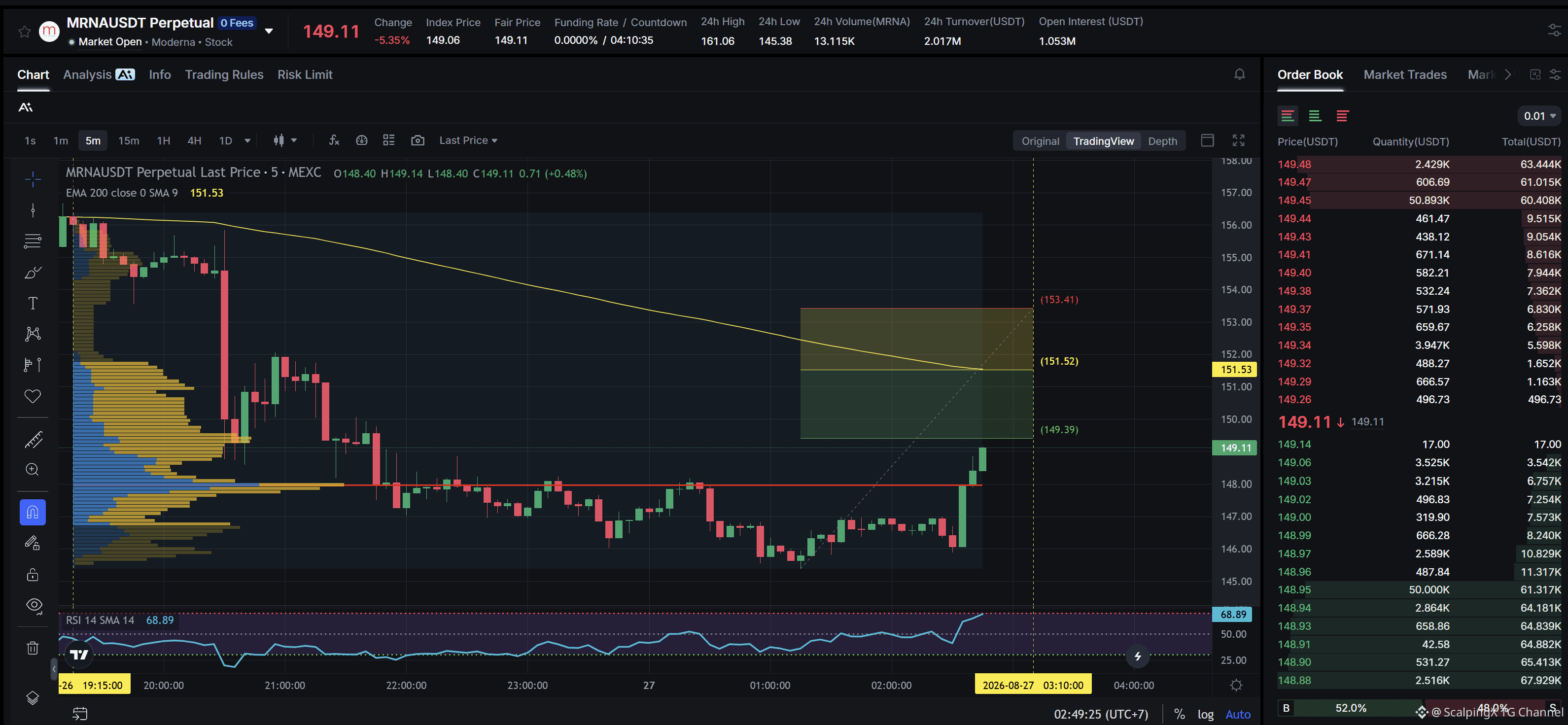This screenshot has height=725, width=1568.
Task: Select the 4H timeframe
Action: (x=194, y=140)
